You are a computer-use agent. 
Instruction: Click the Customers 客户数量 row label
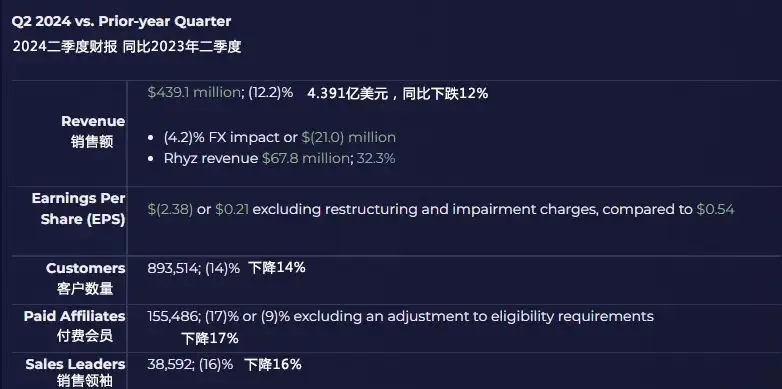(85, 278)
